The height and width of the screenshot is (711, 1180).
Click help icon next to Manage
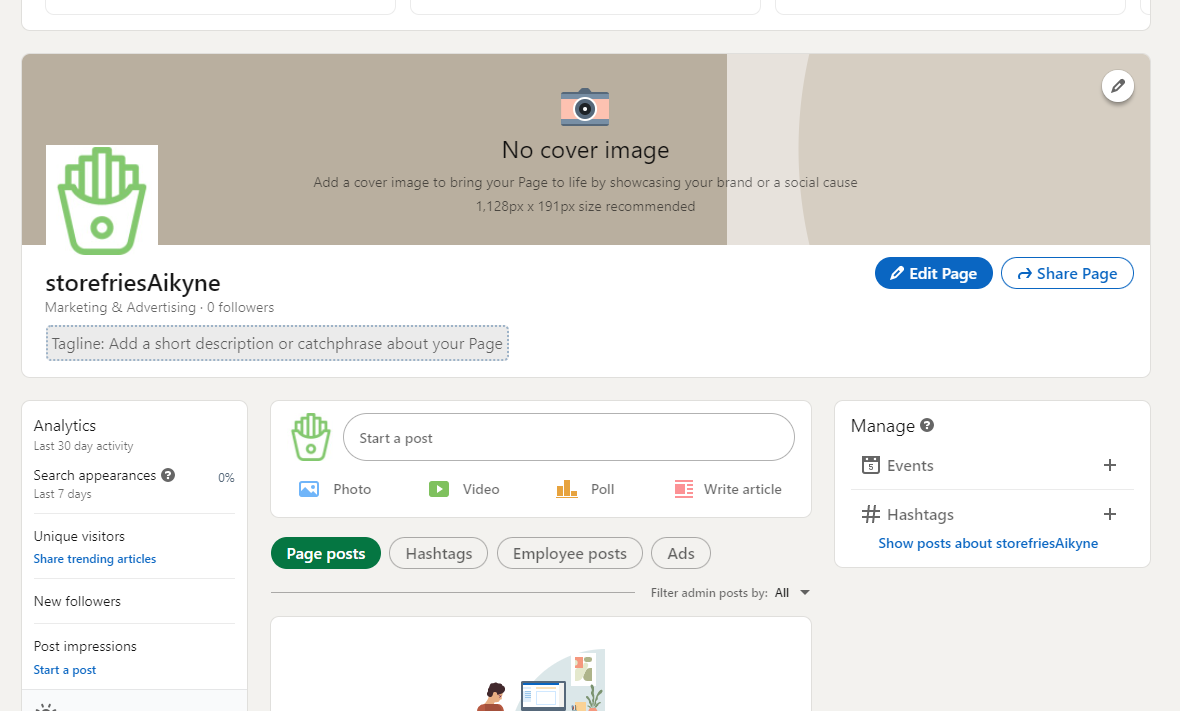927,425
